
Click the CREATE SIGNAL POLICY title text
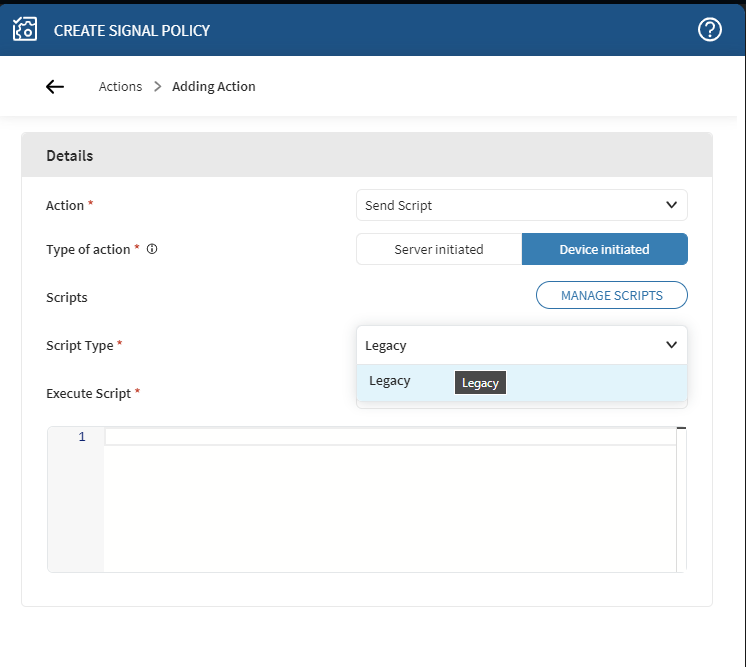[132, 30]
